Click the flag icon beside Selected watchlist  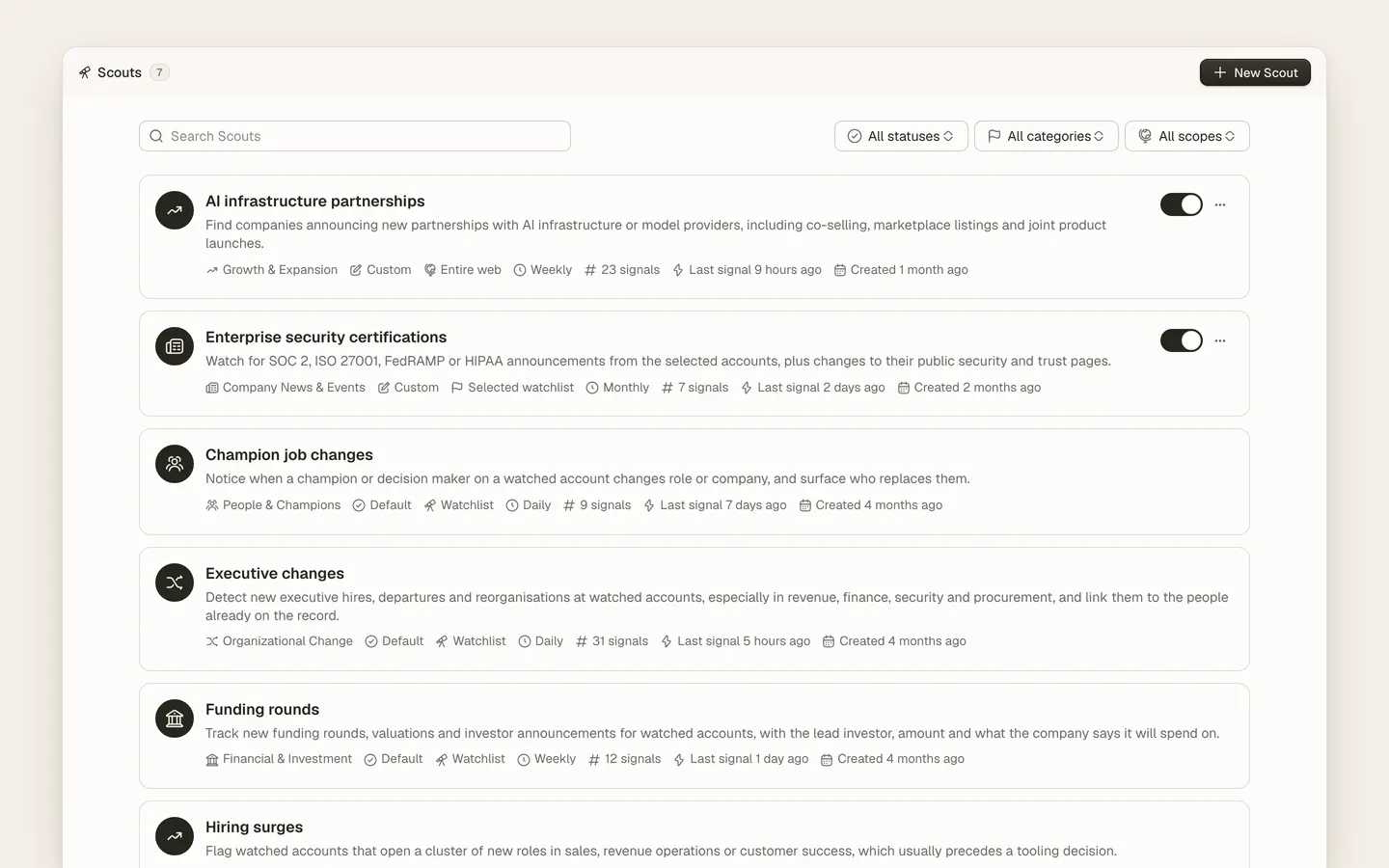[x=457, y=388]
